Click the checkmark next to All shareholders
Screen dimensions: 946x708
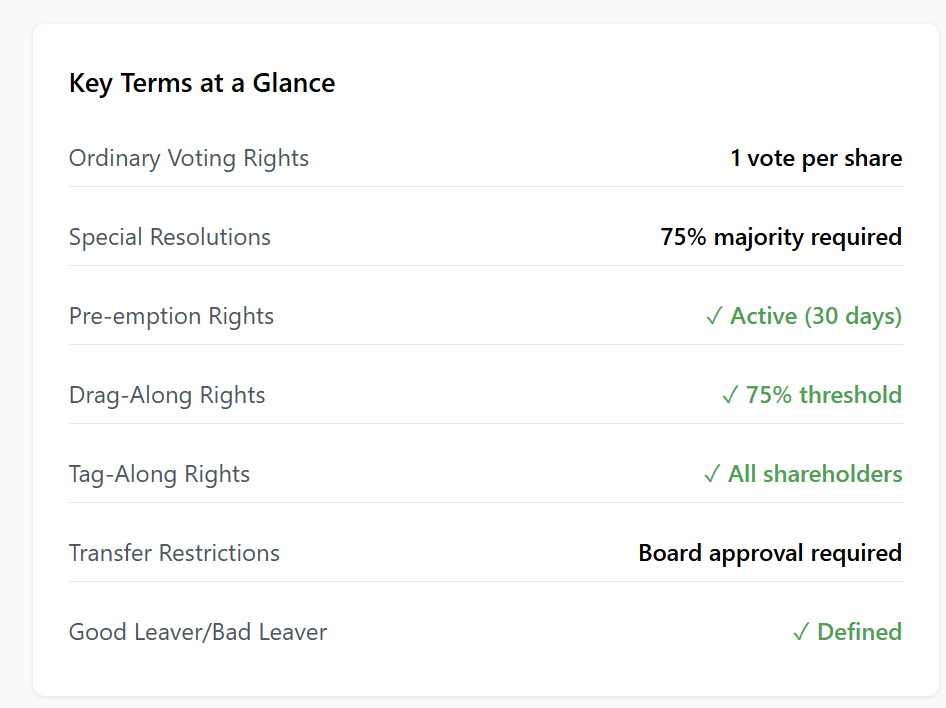pyautogui.click(x=712, y=475)
